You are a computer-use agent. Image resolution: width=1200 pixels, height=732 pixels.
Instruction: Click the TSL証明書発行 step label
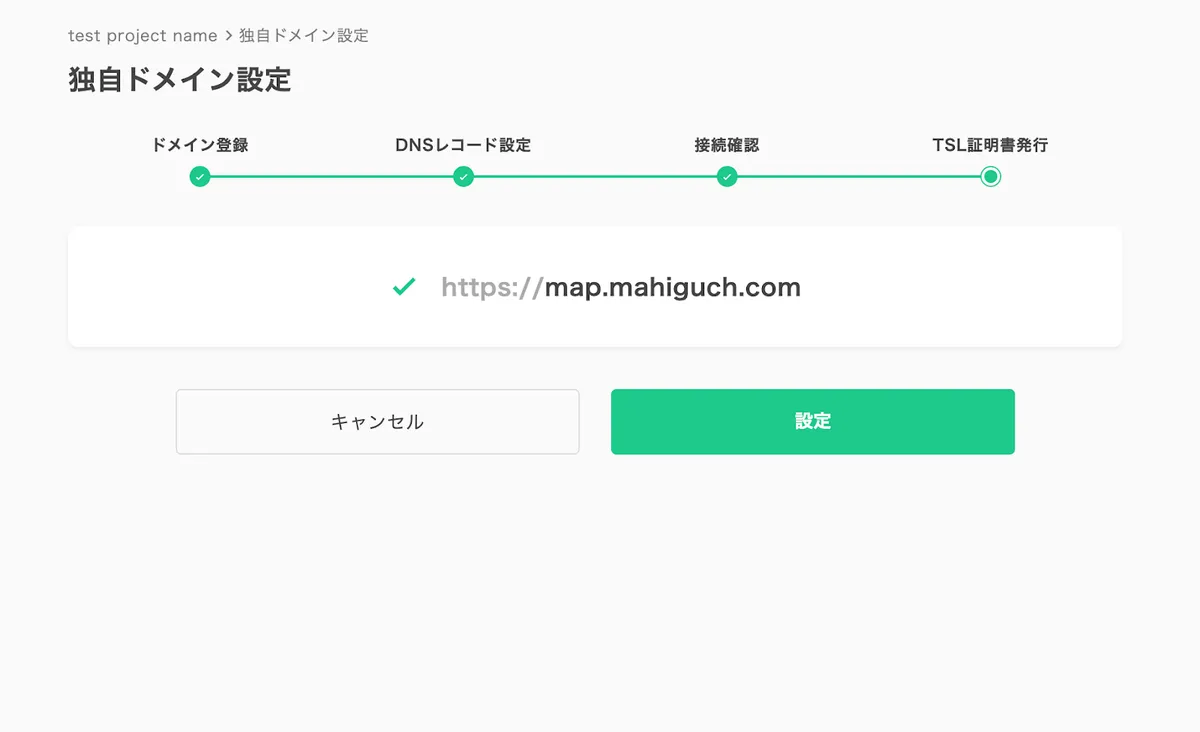click(x=990, y=145)
